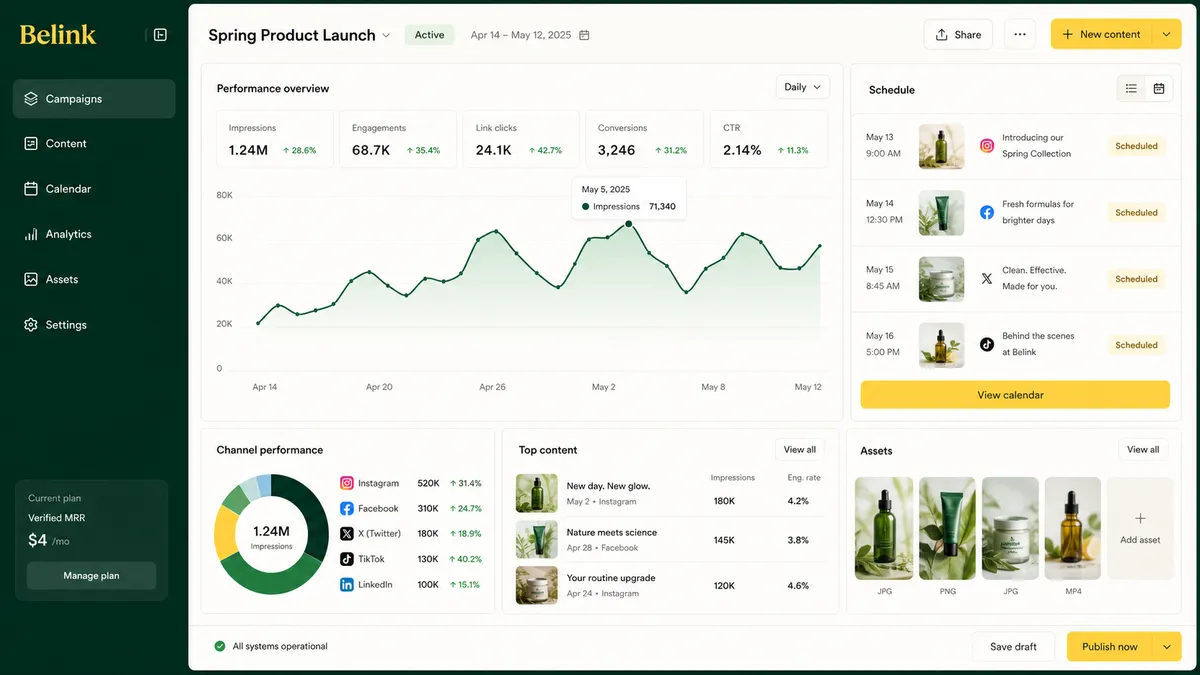Select the Conversions metric card

pyautogui.click(x=644, y=139)
